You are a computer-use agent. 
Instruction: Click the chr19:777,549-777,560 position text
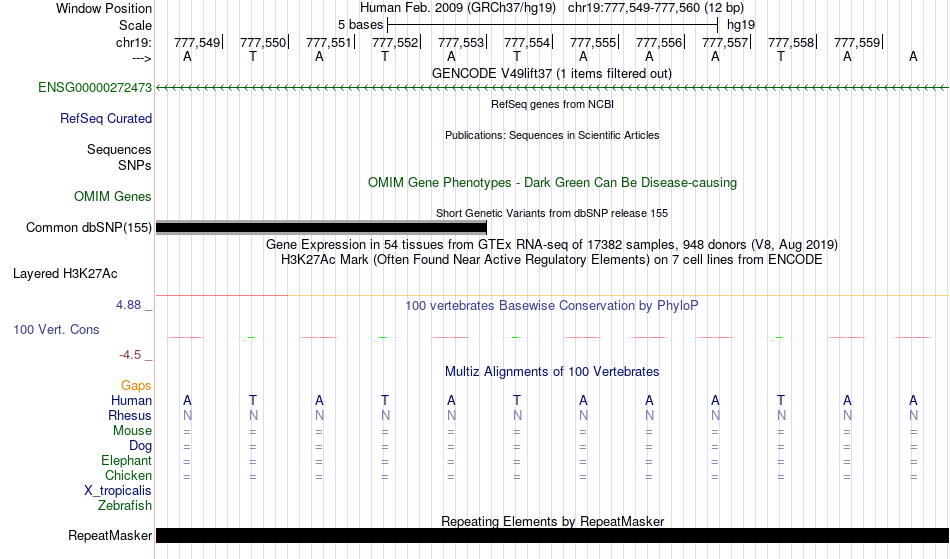pos(656,8)
